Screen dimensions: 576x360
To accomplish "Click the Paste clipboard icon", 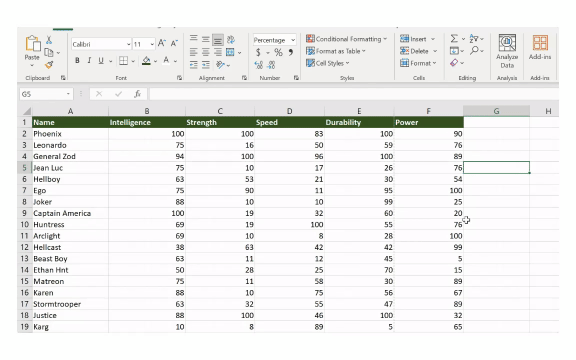I will (33, 44).
